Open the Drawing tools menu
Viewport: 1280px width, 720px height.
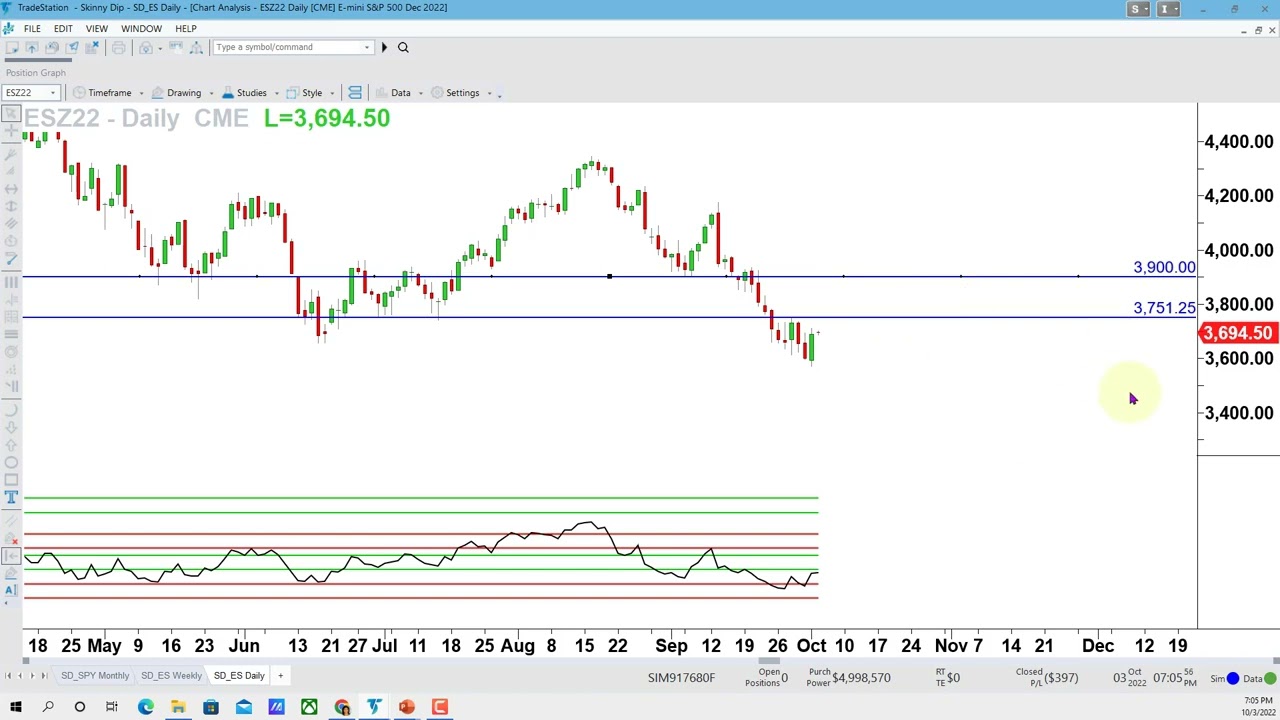176,93
